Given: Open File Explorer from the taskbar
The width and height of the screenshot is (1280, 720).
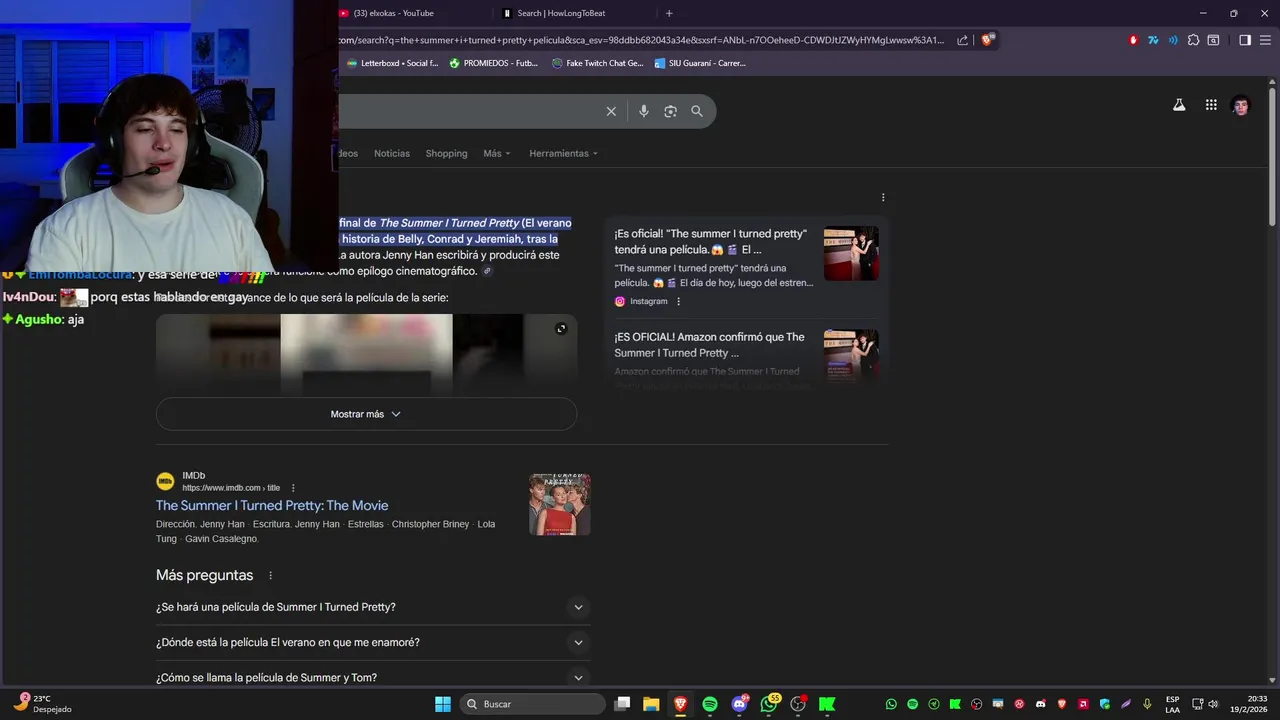Looking at the screenshot, I should pyautogui.click(x=651, y=704).
